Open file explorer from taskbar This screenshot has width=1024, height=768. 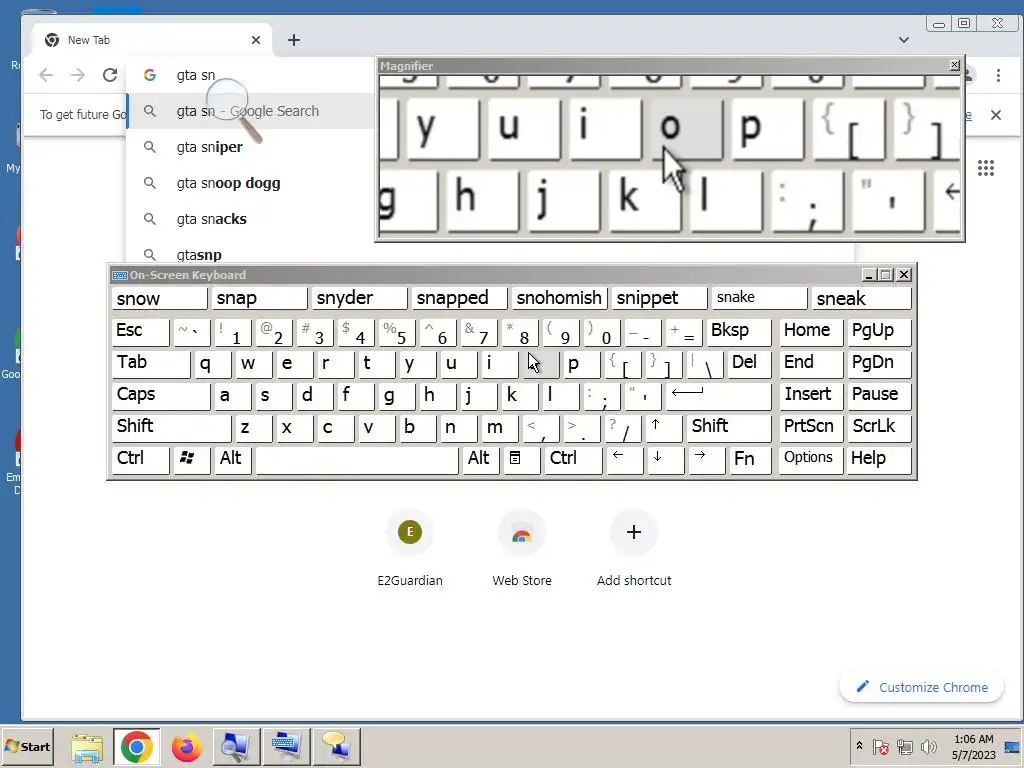(x=87, y=747)
